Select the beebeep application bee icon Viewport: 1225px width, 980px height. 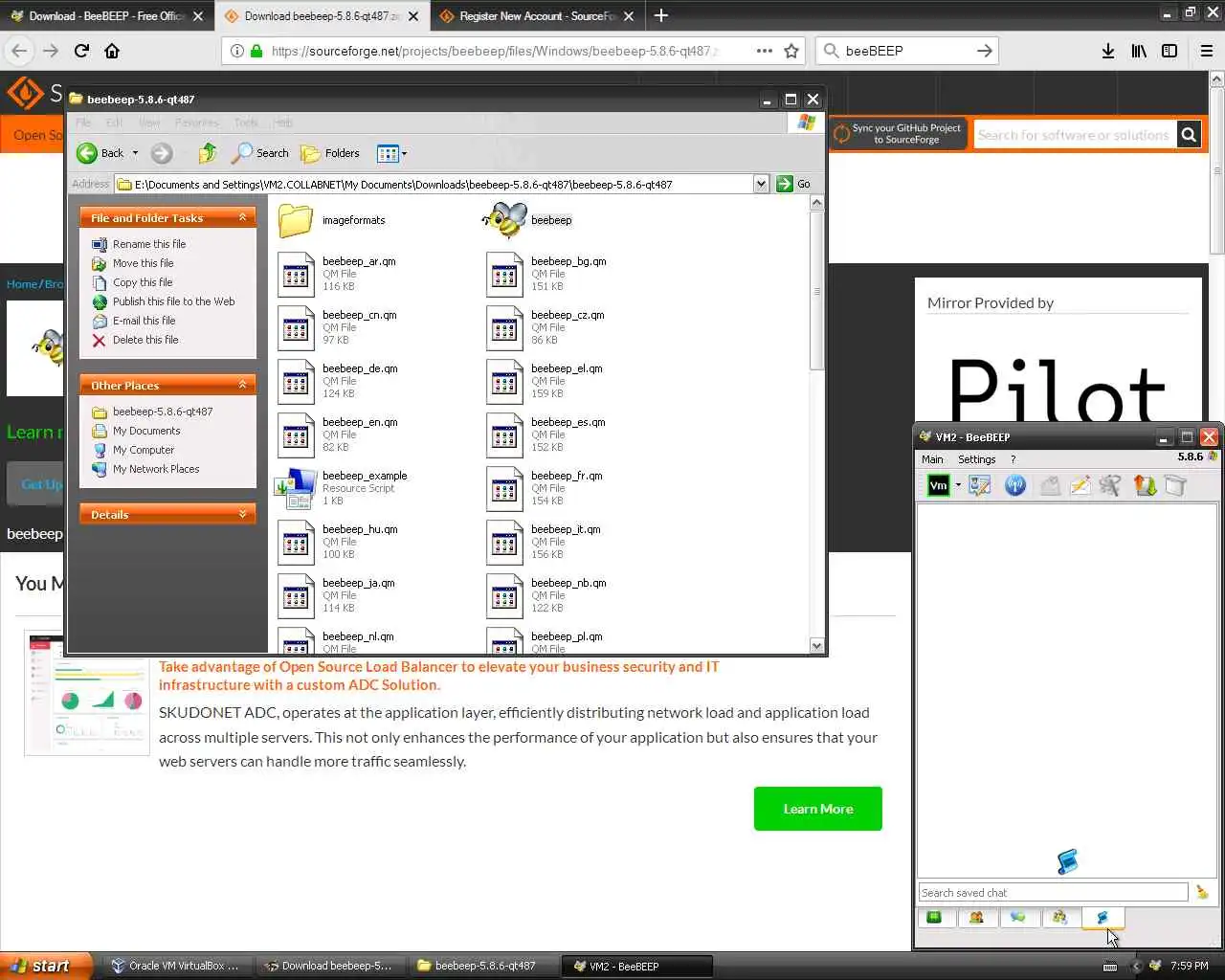tap(504, 220)
